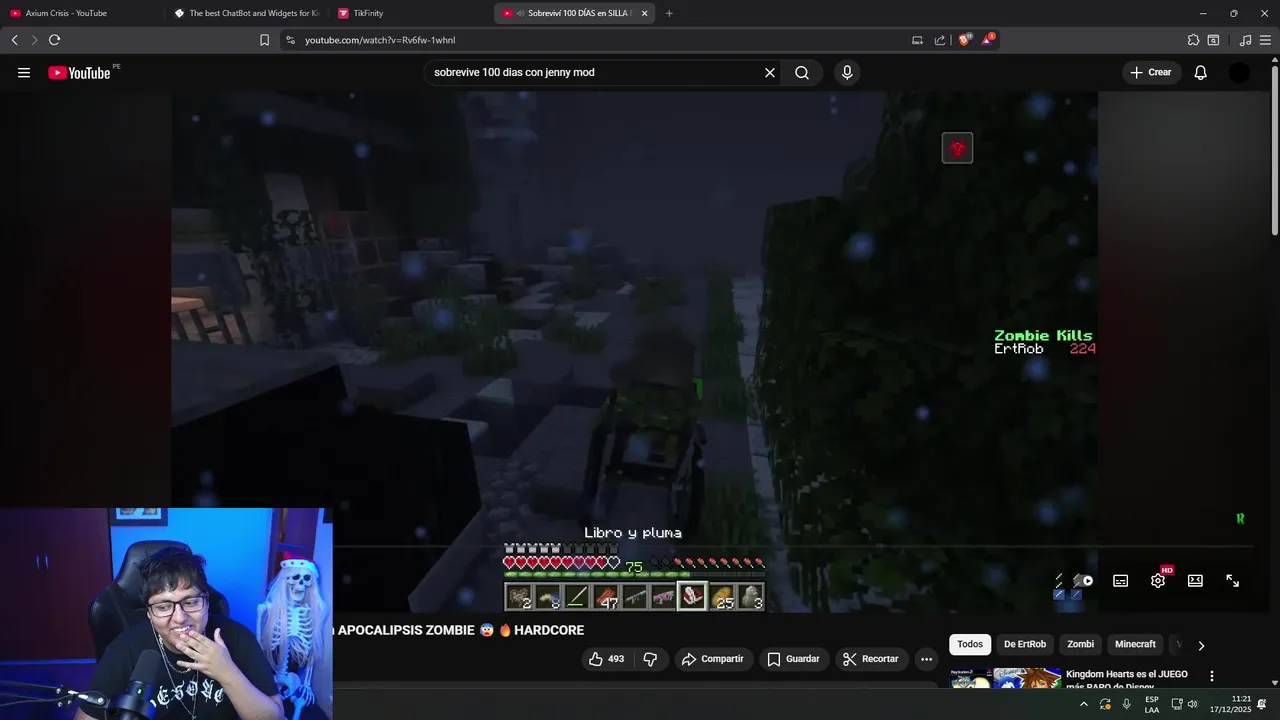This screenshot has height=720, width=1280.
Task: Go back with browser back arrow
Action: pos(14,40)
